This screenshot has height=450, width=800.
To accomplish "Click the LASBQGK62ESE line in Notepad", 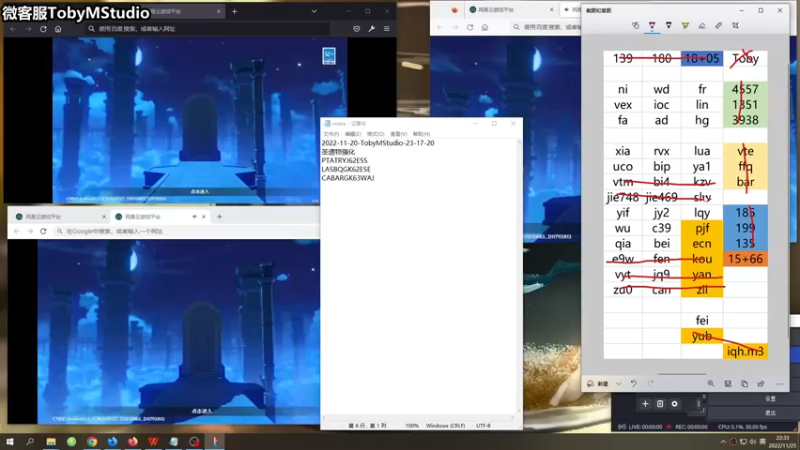I will pos(346,169).
